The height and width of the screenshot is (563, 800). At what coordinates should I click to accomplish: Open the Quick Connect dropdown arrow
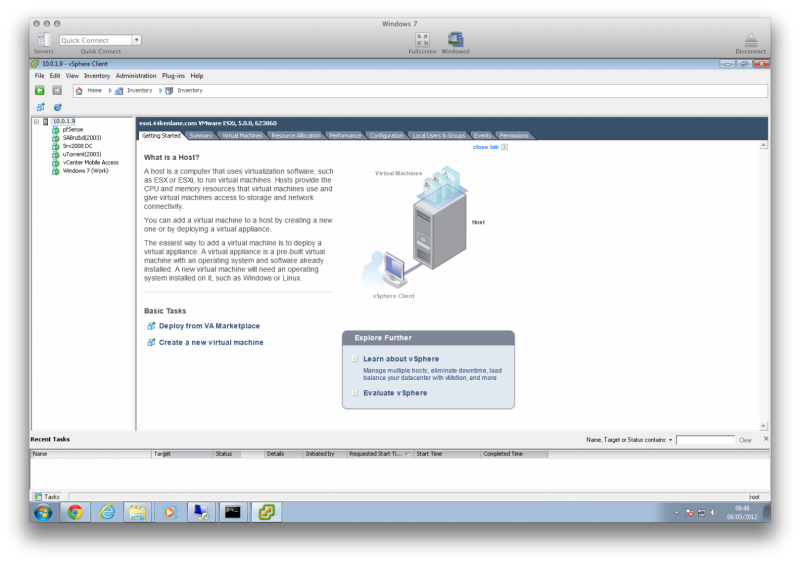(136, 40)
